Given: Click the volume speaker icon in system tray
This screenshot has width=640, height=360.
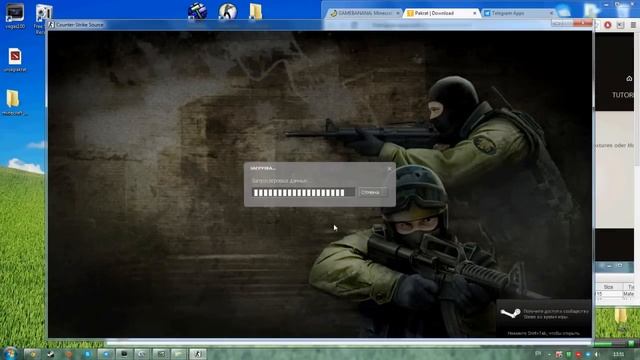Looking at the screenshot, I should 597,354.
